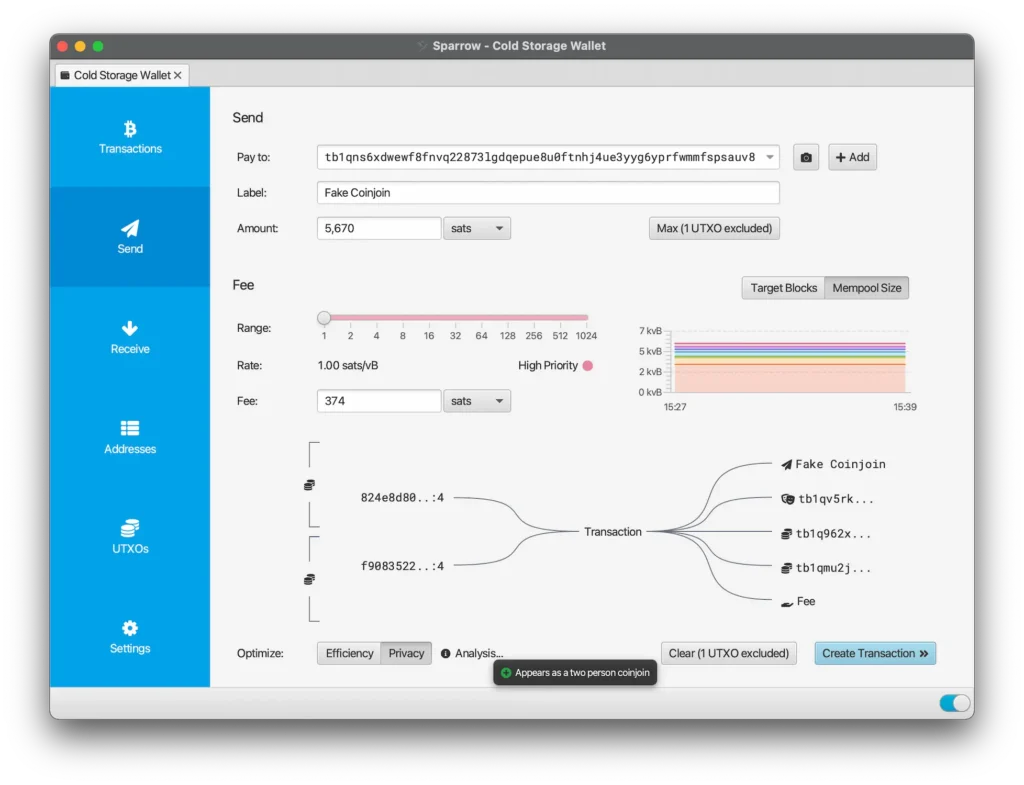Click the Analysis info icon
This screenshot has height=785, width=1024.
click(x=446, y=653)
